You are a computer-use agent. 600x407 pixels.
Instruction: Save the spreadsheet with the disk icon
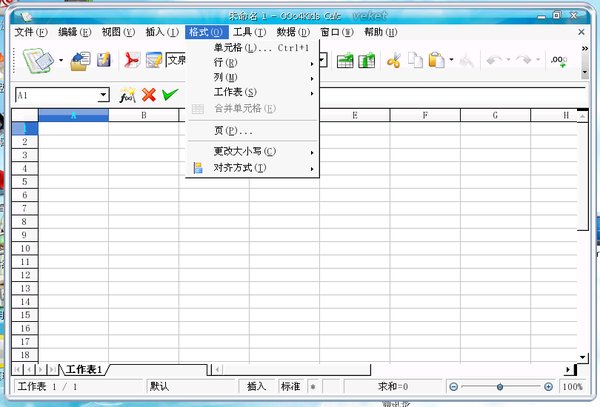click(104, 60)
